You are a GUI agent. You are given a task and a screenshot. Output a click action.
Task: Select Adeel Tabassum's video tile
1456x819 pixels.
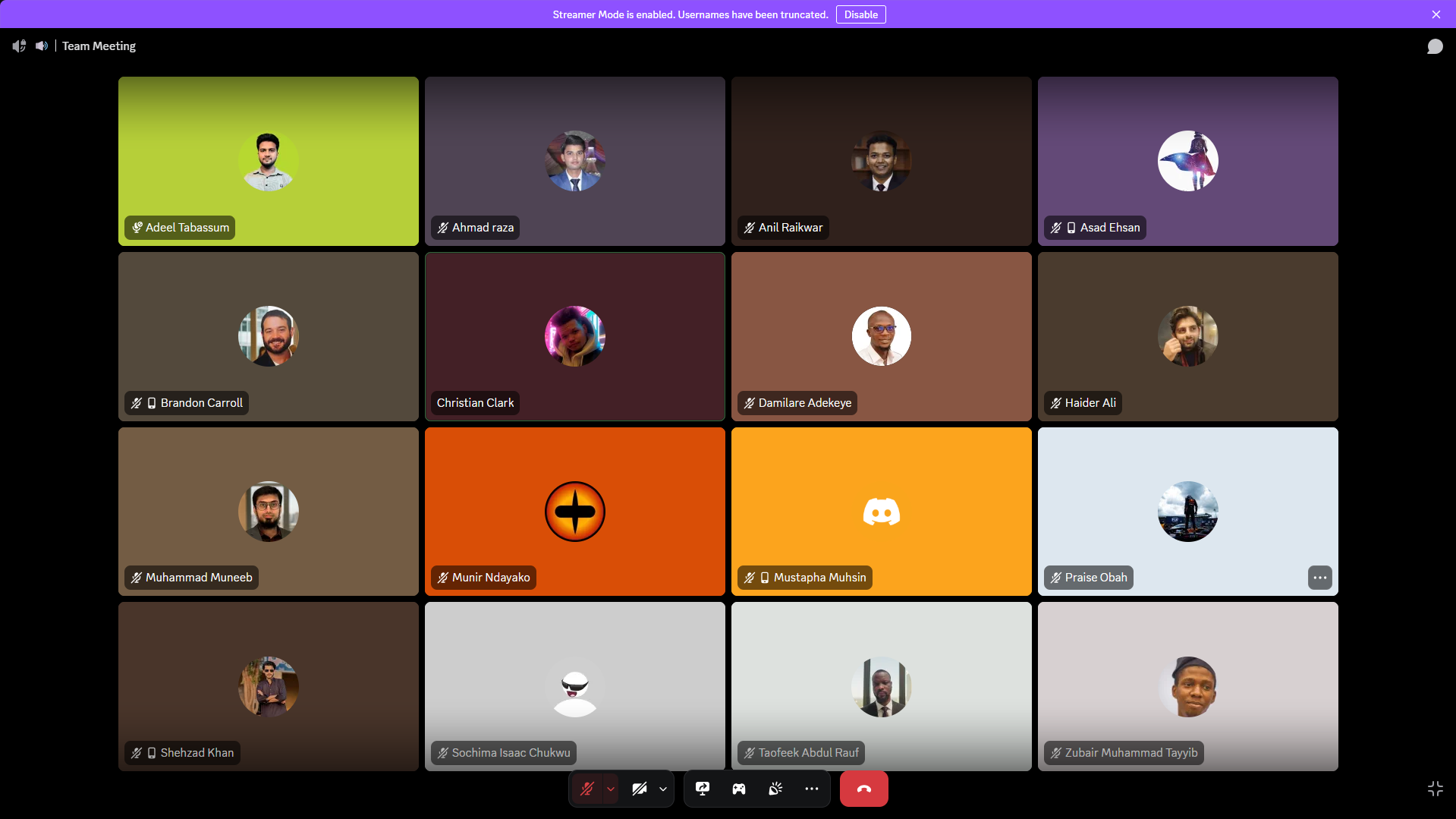point(269,160)
